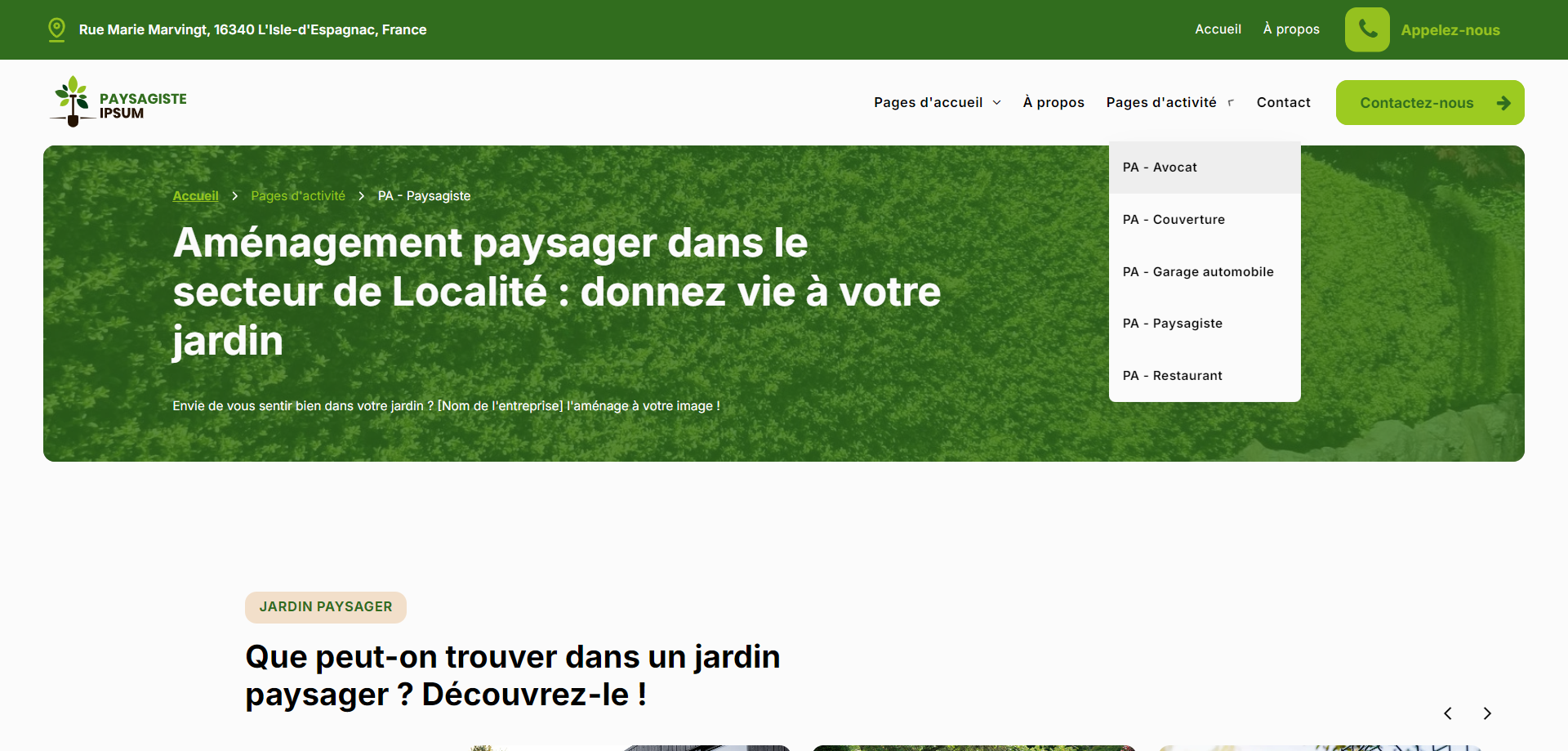
Task: Open Contact page in main navigation
Action: tap(1283, 103)
